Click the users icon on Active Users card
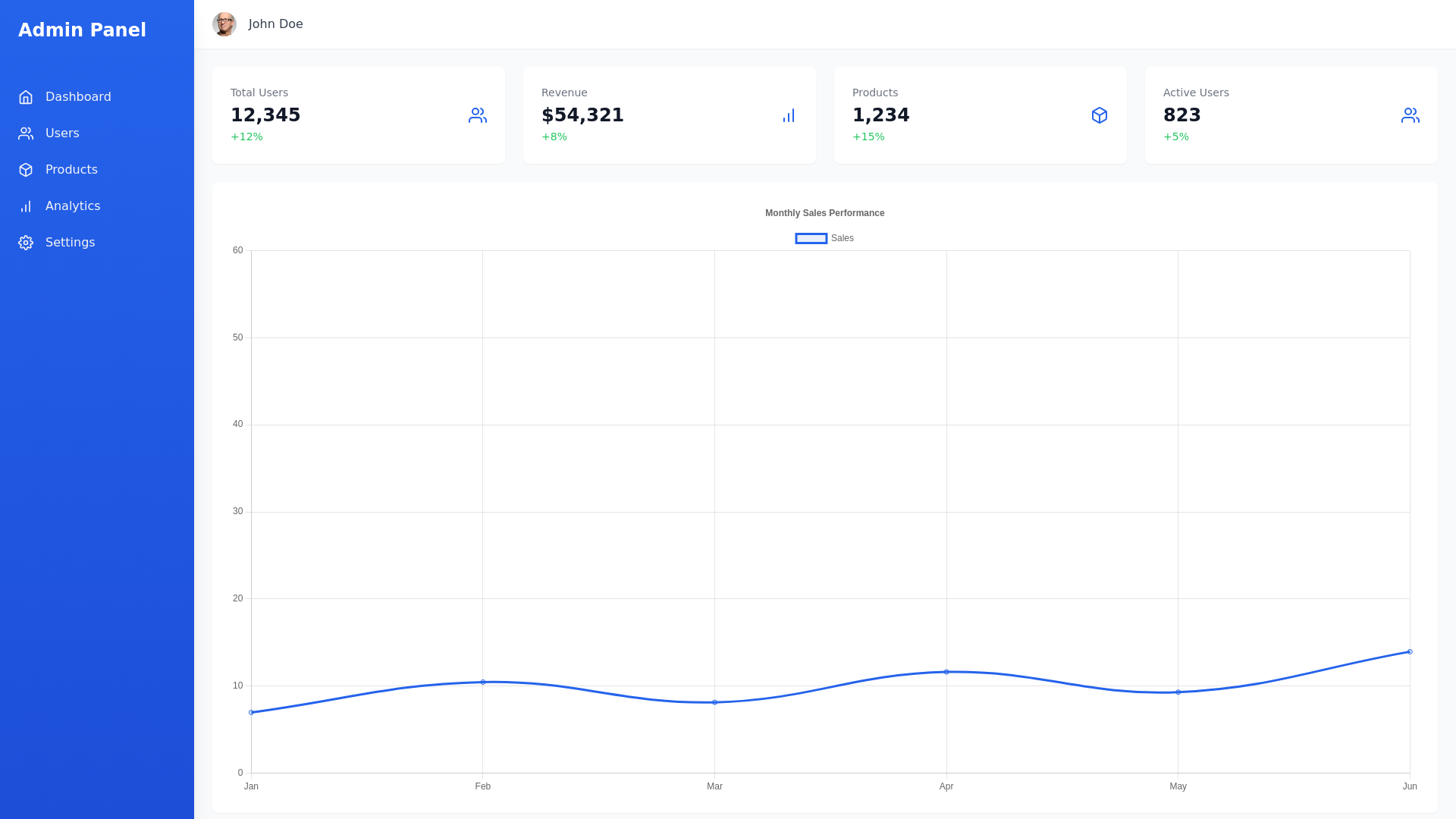The width and height of the screenshot is (1456, 819). pyautogui.click(x=1410, y=115)
